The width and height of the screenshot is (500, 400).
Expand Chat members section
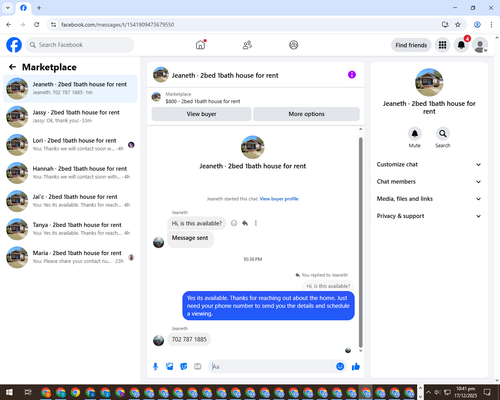coord(429,182)
